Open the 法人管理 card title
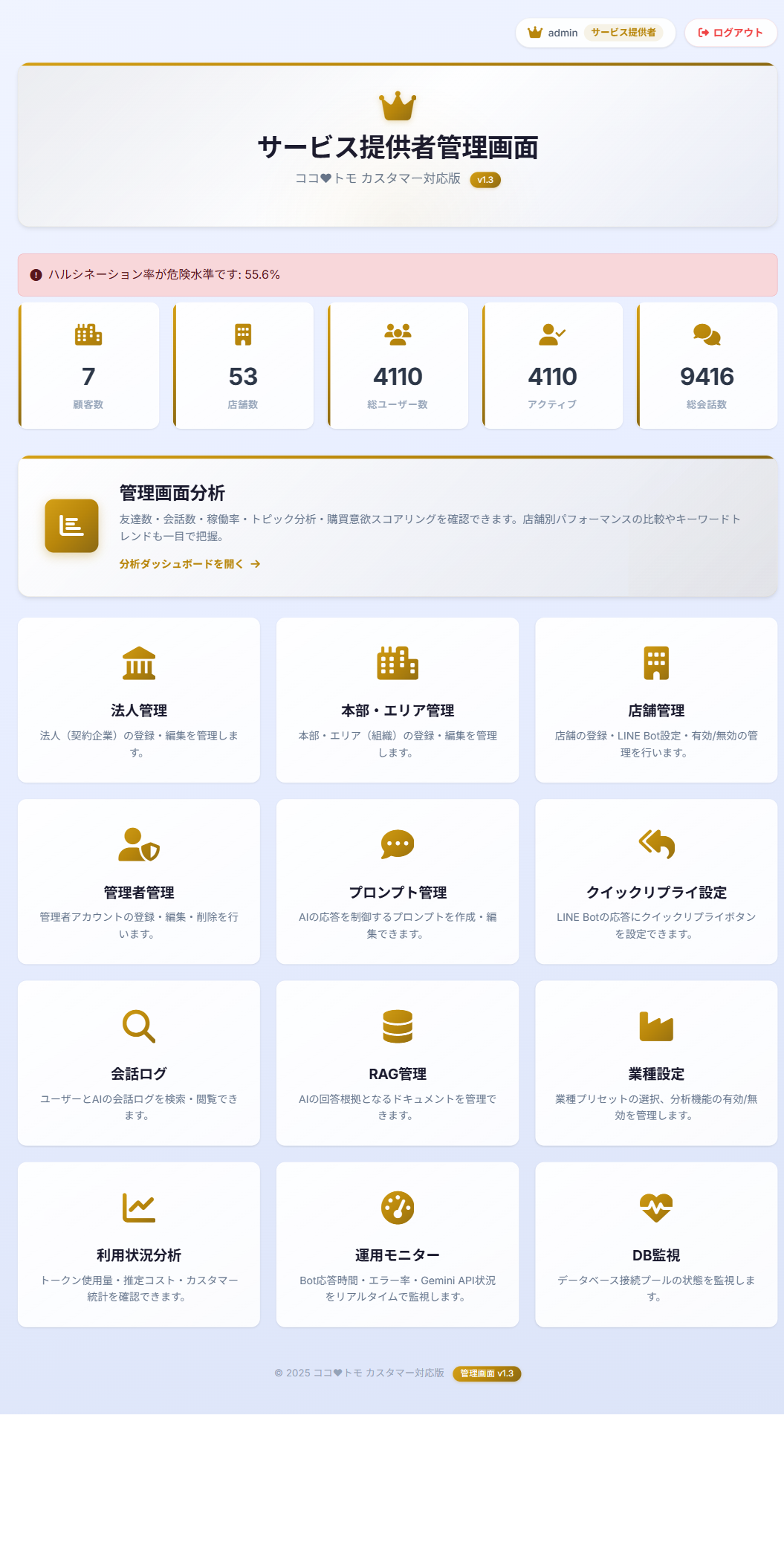Screen dimensions: 784x1554 [x=139, y=710]
